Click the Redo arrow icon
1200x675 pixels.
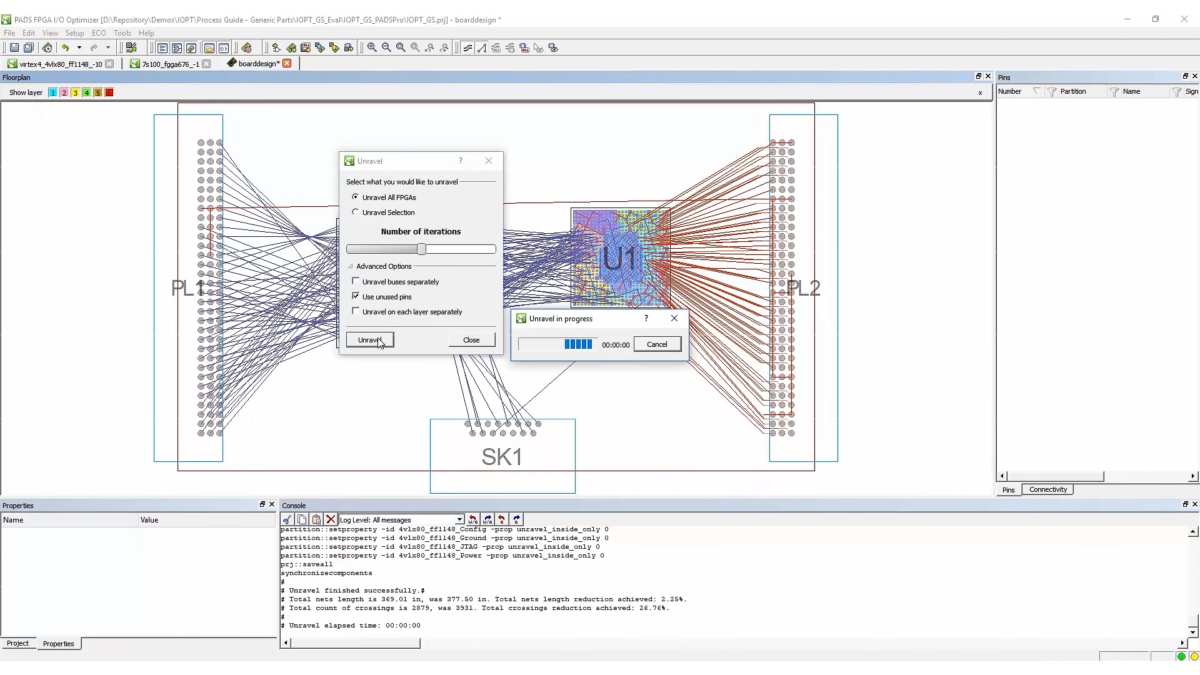[x=94, y=48]
